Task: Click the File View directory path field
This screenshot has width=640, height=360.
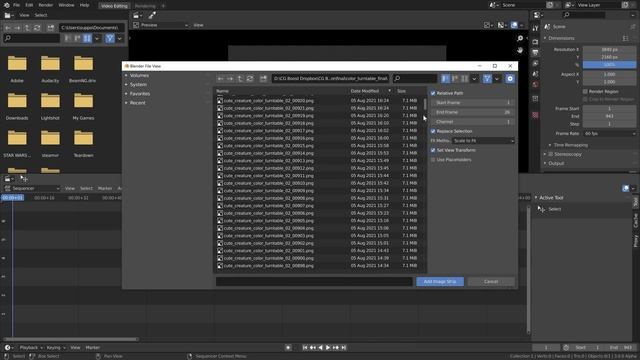Action: point(330,78)
